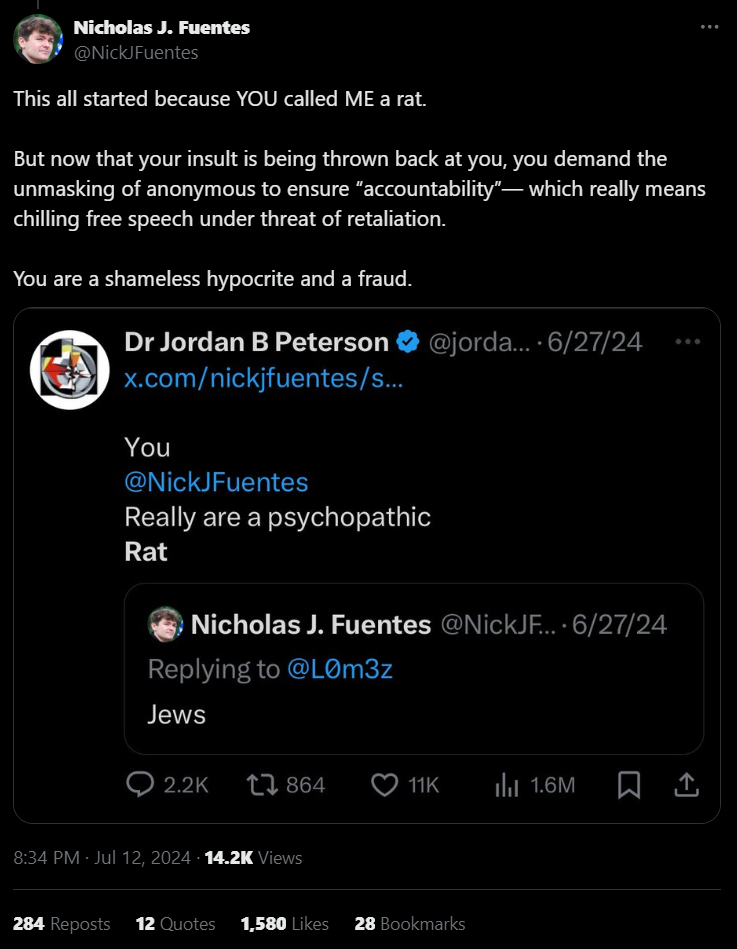The image size is (737, 949).
Task: View analytics icon showing 1.6M
Action: (506, 785)
